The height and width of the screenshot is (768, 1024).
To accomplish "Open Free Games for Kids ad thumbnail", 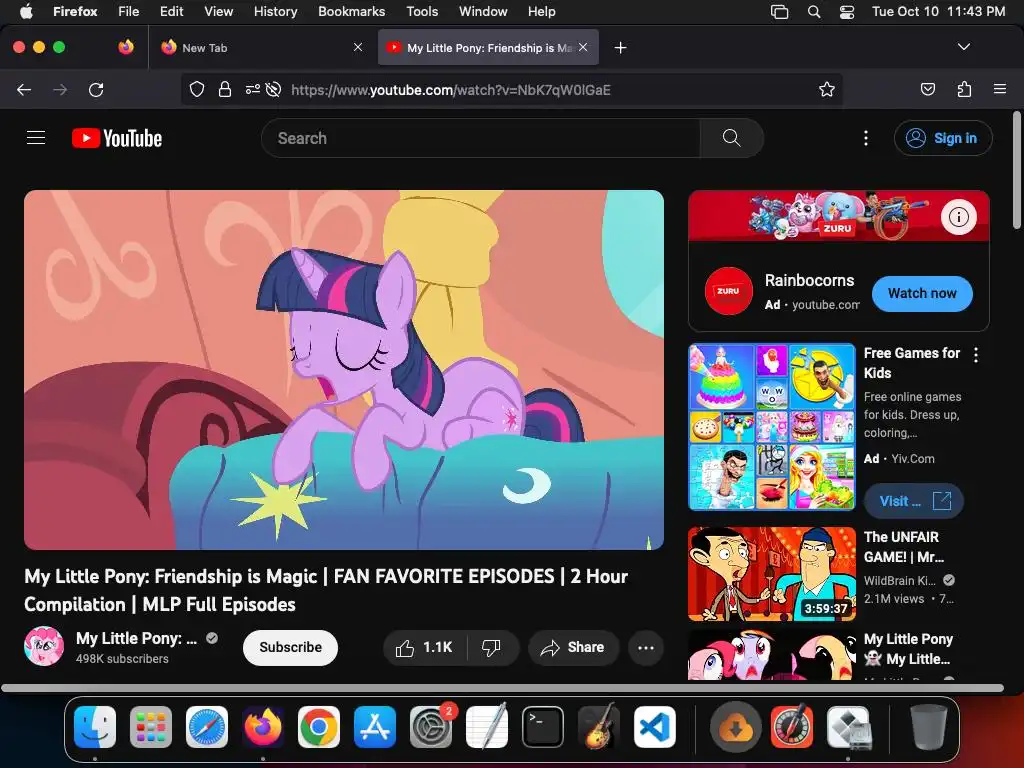I will (x=772, y=427).
